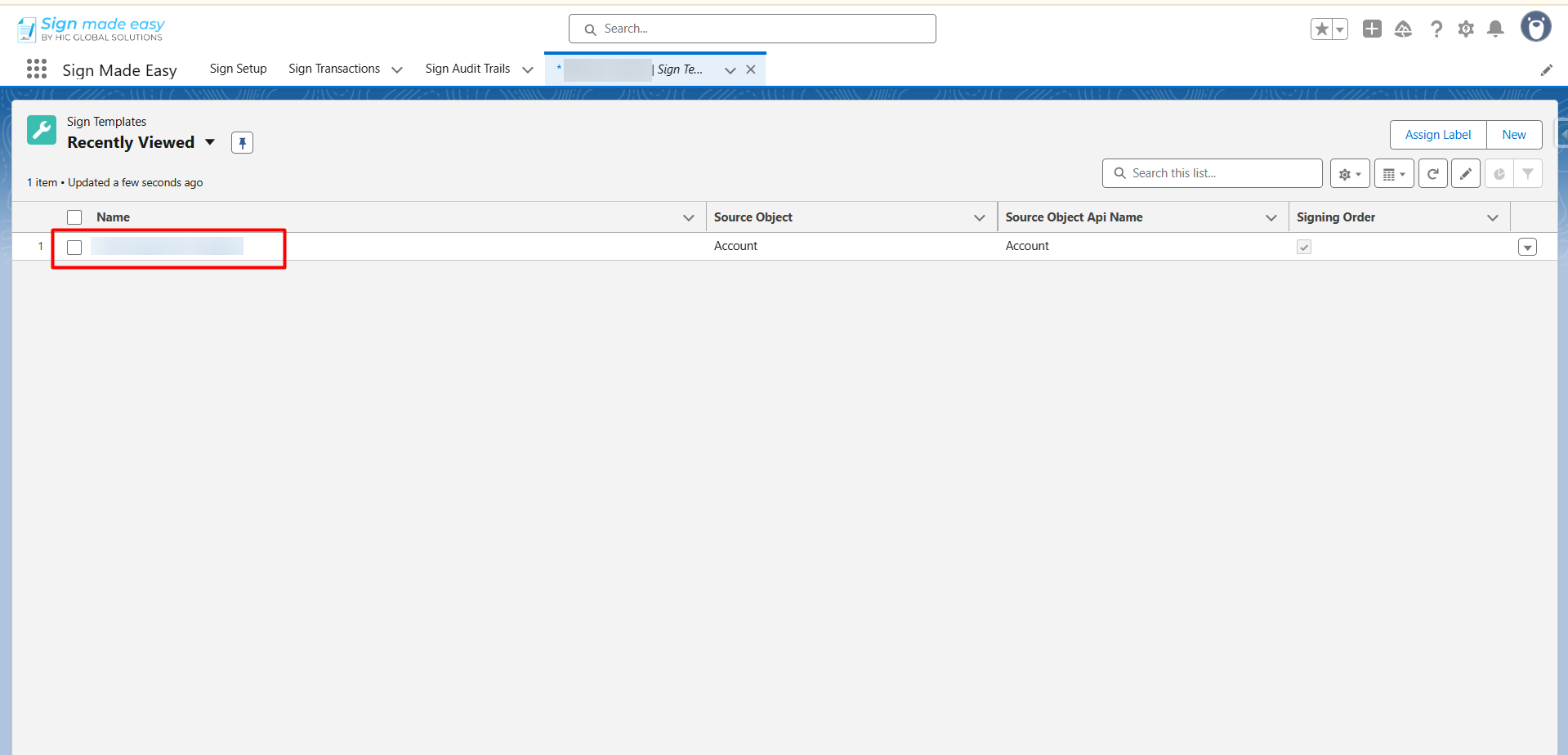Open the Source Object column actions chevron
Image resolution: width=1568 pixels, height=755 pixels.
pyautogui.click(x=980, y=217)
